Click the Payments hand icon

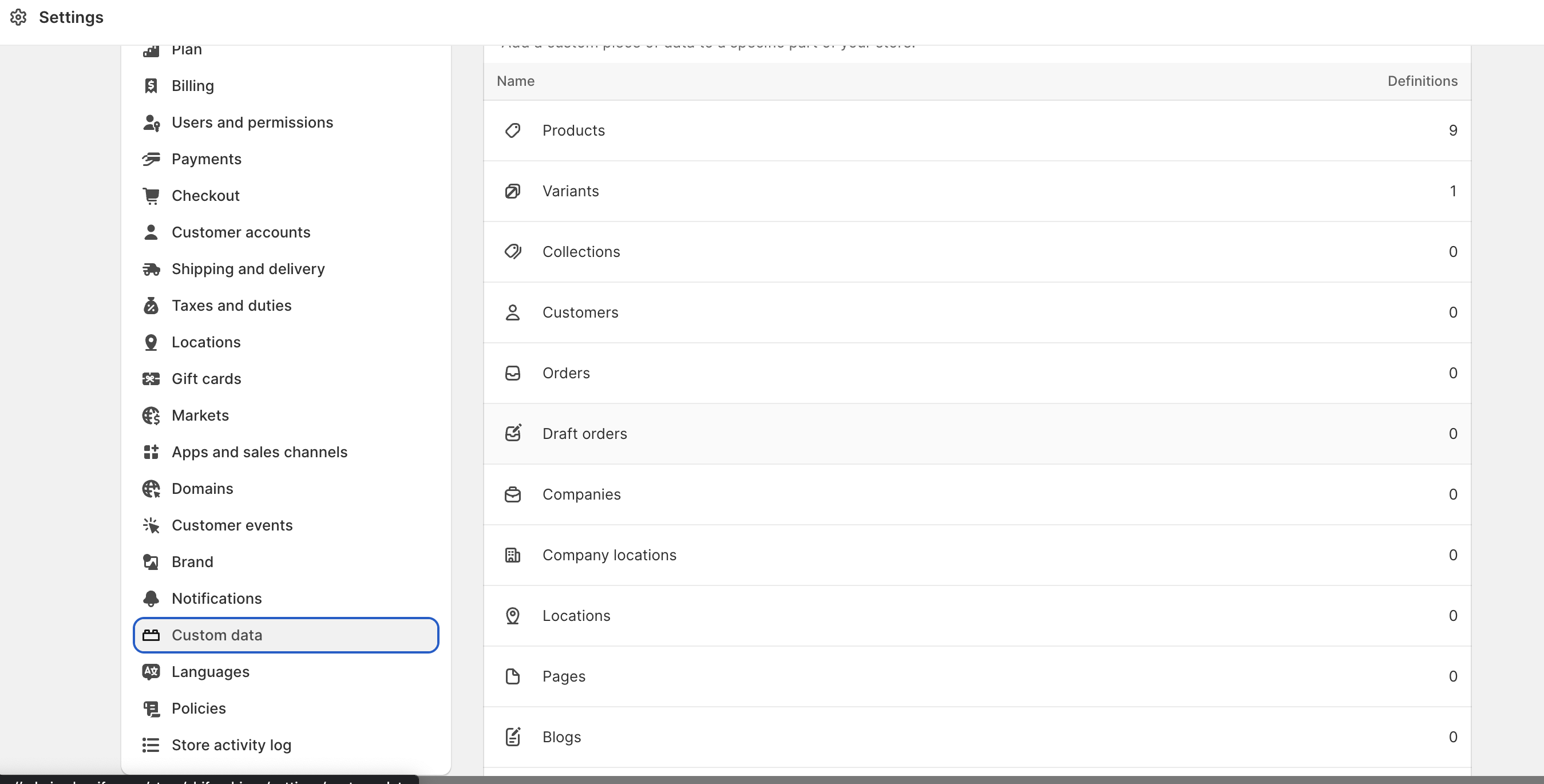click(151, 159)
